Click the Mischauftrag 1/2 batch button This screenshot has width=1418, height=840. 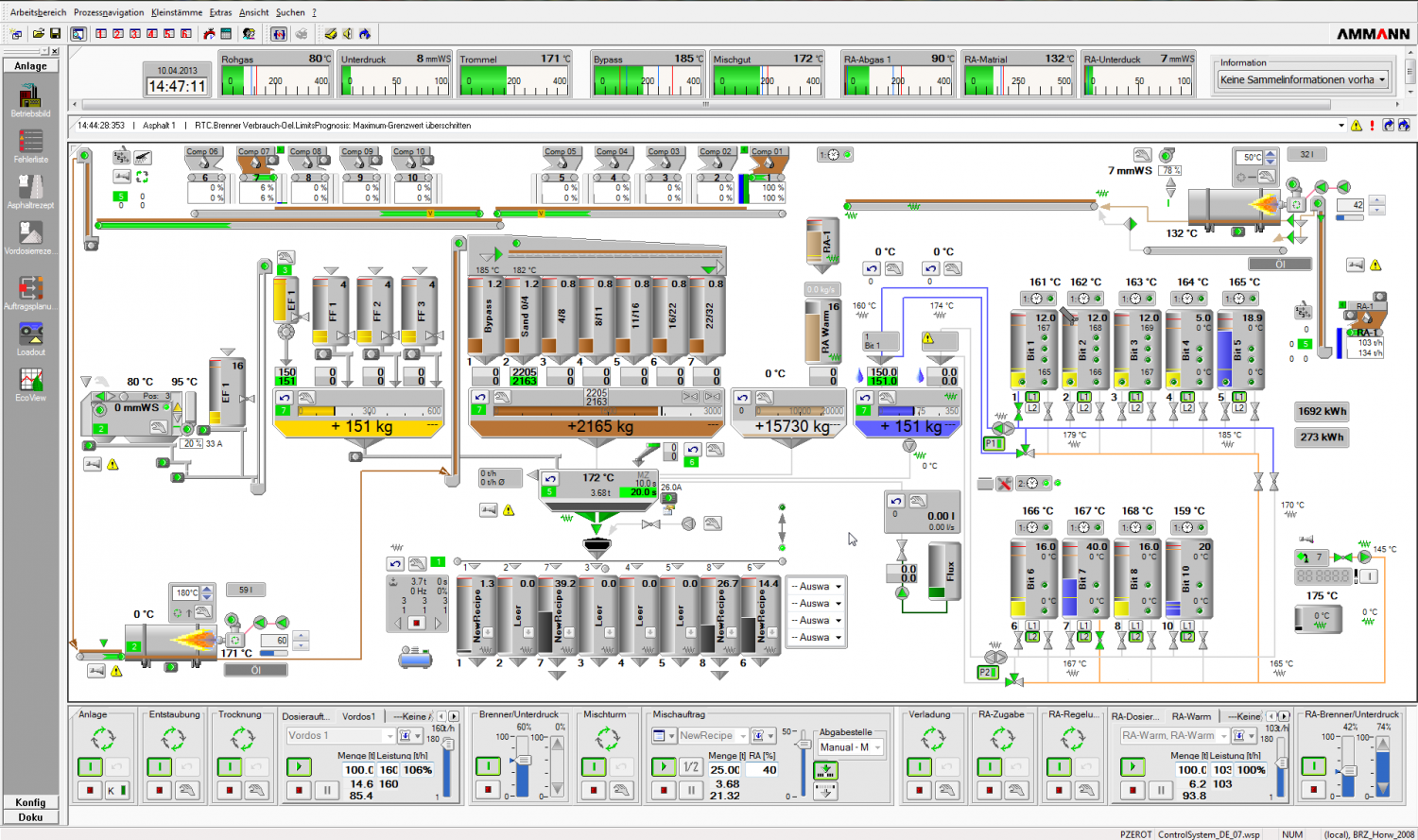click(x=691, y=766)
